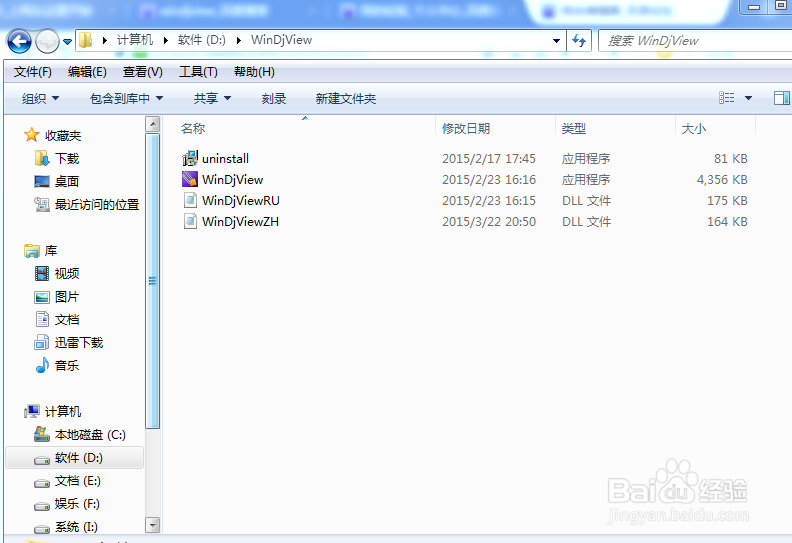The image size is (792, 543).
Task: Click the 2015/3/22 20:50 date cell
Action: [x=489, y=222]
